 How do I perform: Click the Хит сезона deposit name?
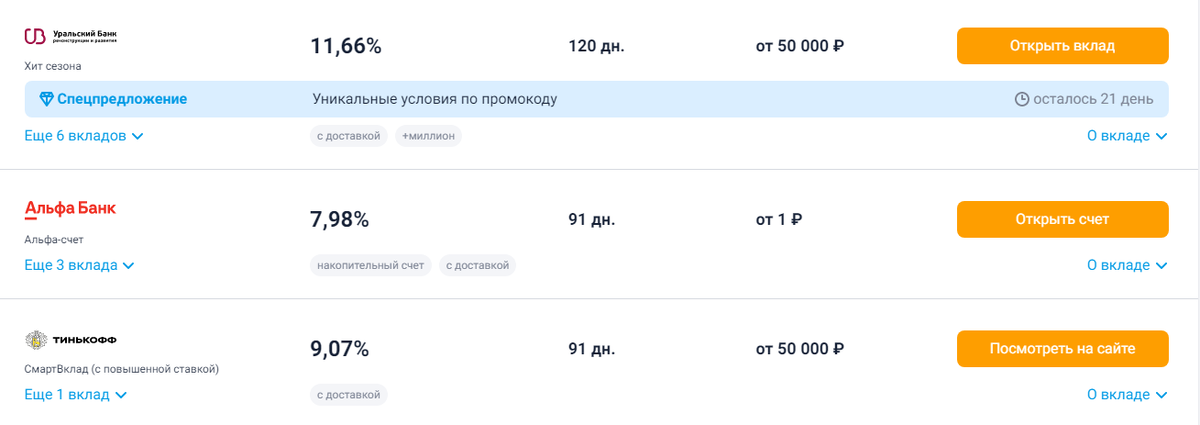pos(53,66)
